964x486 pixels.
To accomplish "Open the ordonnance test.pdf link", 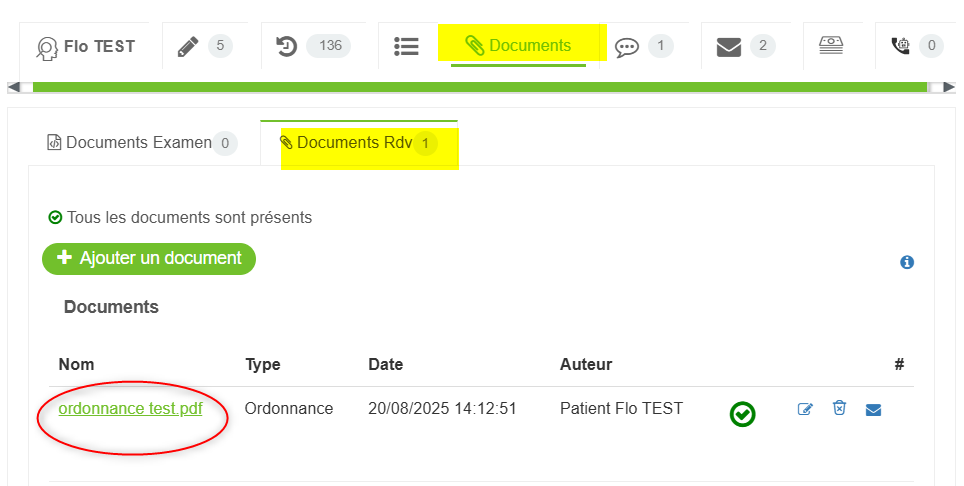I will [131, 408].
